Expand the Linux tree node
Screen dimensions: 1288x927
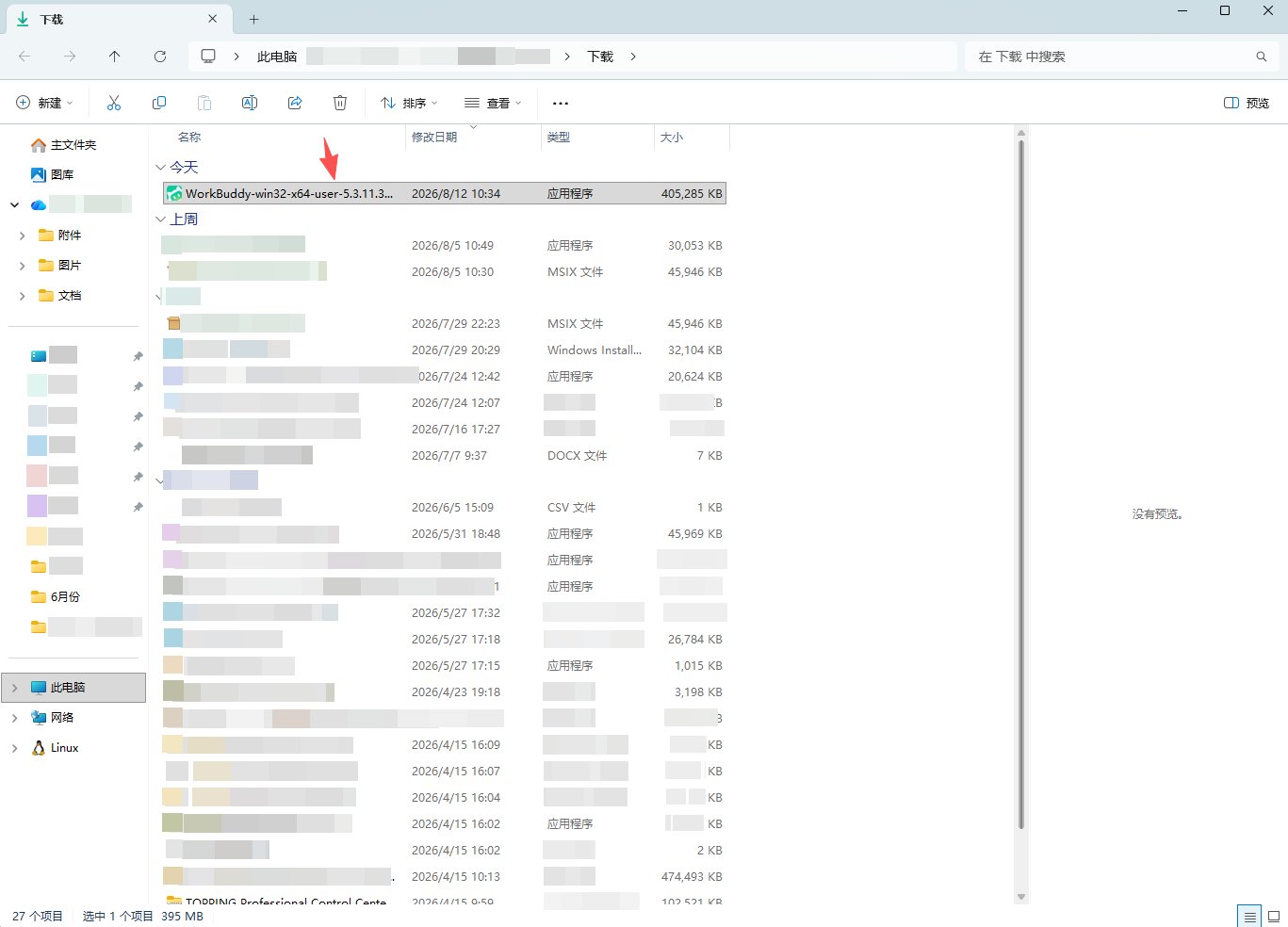pos(15,748)
